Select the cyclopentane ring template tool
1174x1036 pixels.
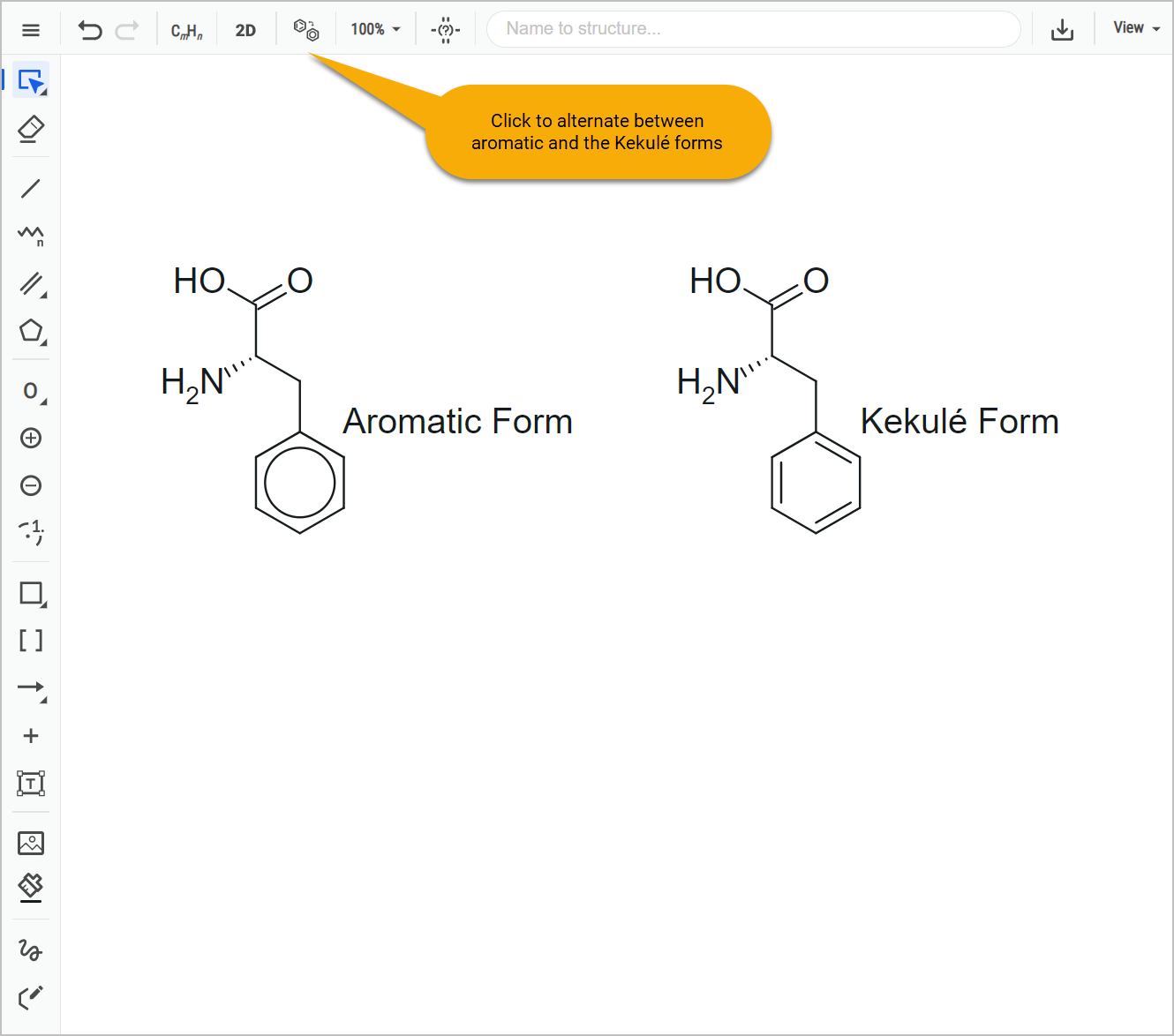32,332
